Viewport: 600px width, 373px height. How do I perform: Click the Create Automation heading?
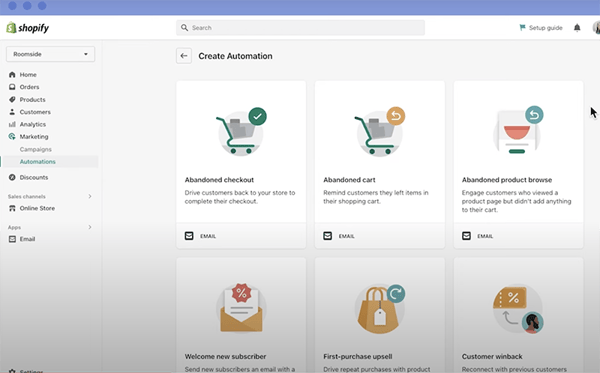click(235, 56)
